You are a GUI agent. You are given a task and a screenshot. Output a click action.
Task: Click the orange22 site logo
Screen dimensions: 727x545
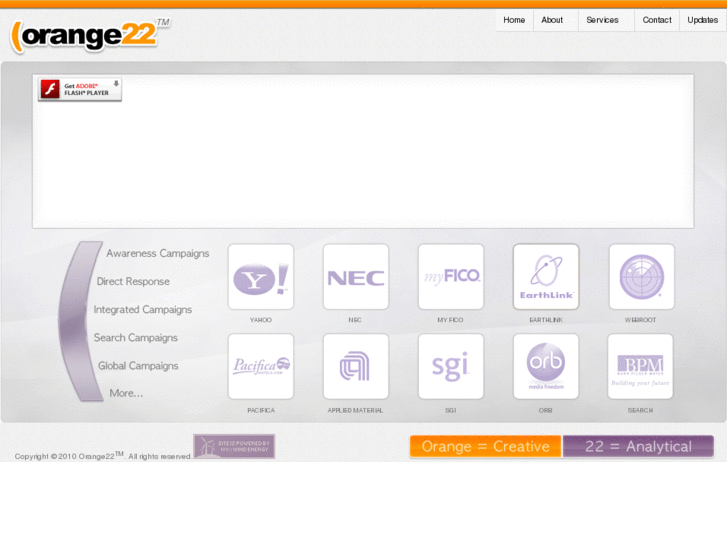click(90, 36)
